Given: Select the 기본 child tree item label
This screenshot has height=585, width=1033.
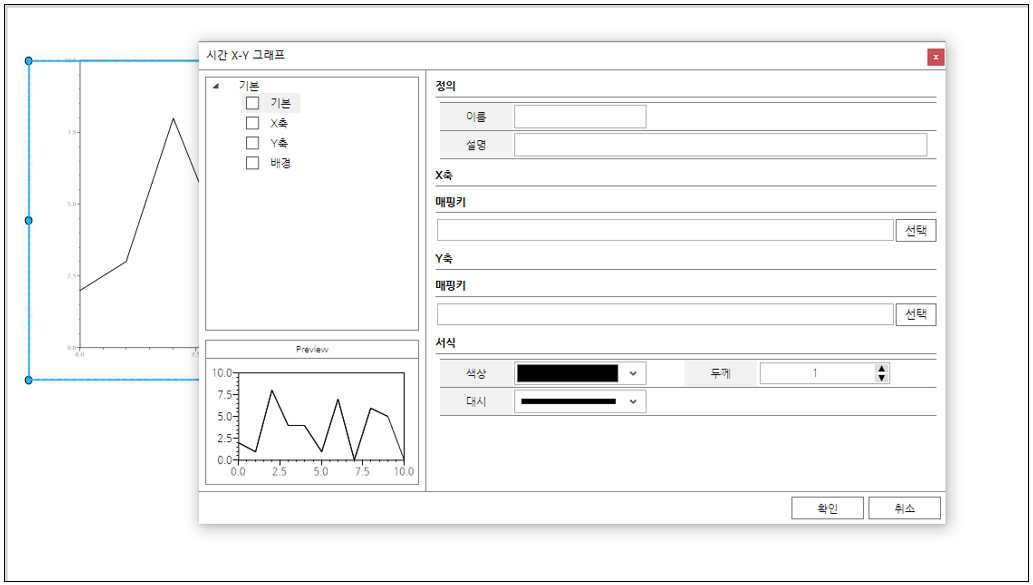Looking at the screenshot, I should click(x=281, y=103).
